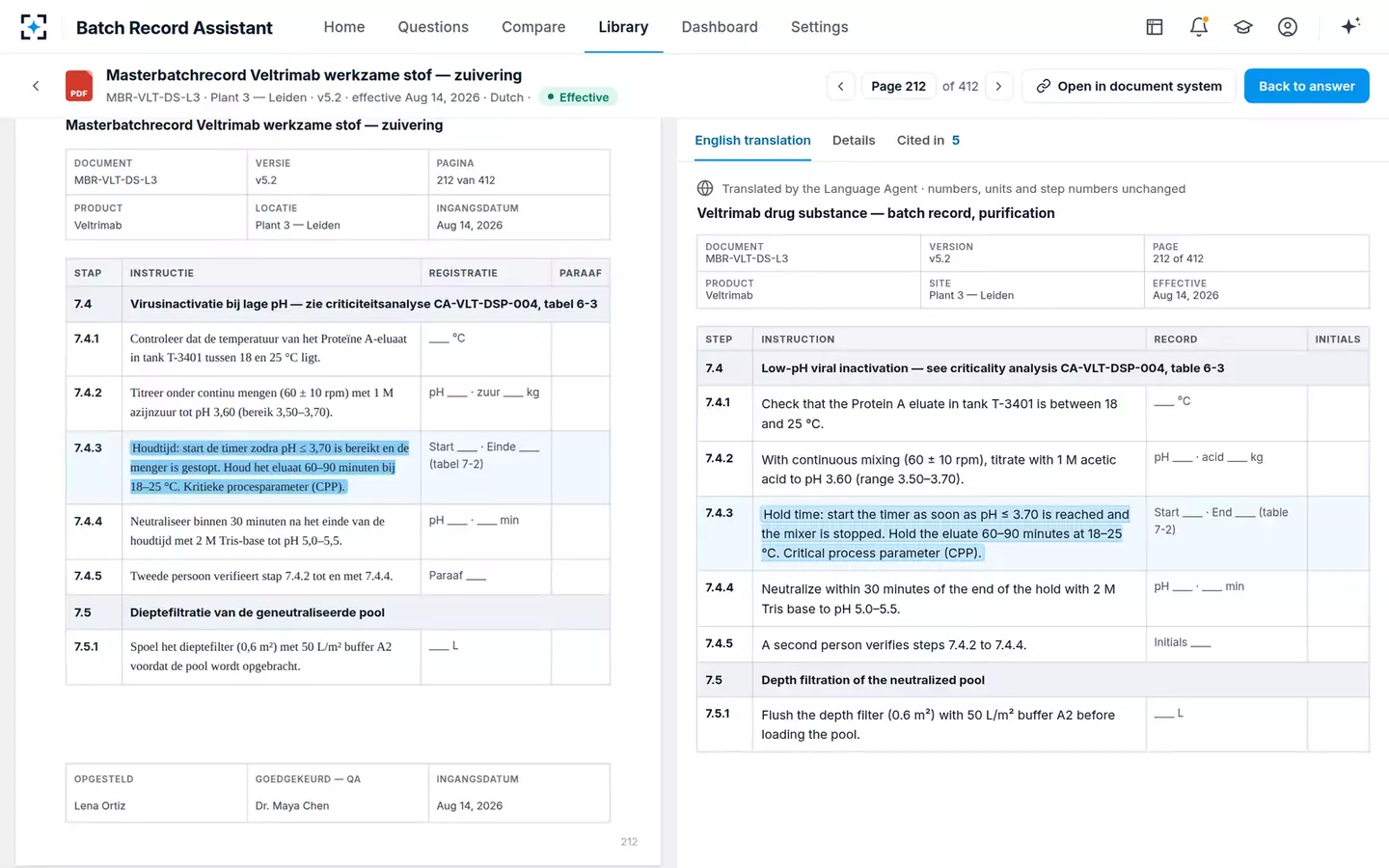Viewport: 1389px width, 868px height.
Task: Click Dutch step 7.4.1 instruction text
Action: (x=269, y=348)
